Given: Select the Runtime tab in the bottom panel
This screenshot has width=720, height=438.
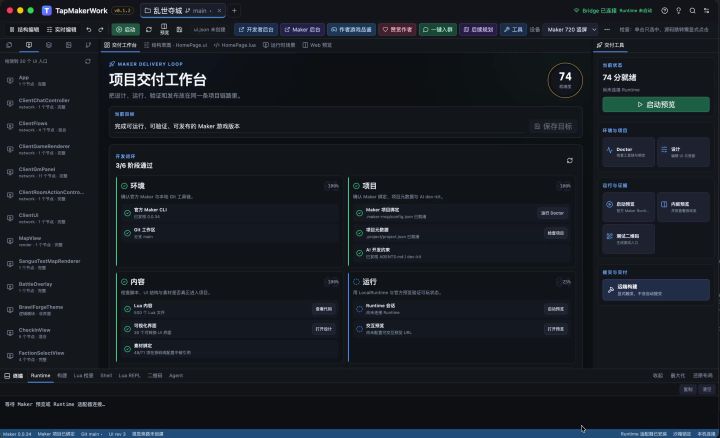Looking at the screenshot, I should (x=40, y=376).
